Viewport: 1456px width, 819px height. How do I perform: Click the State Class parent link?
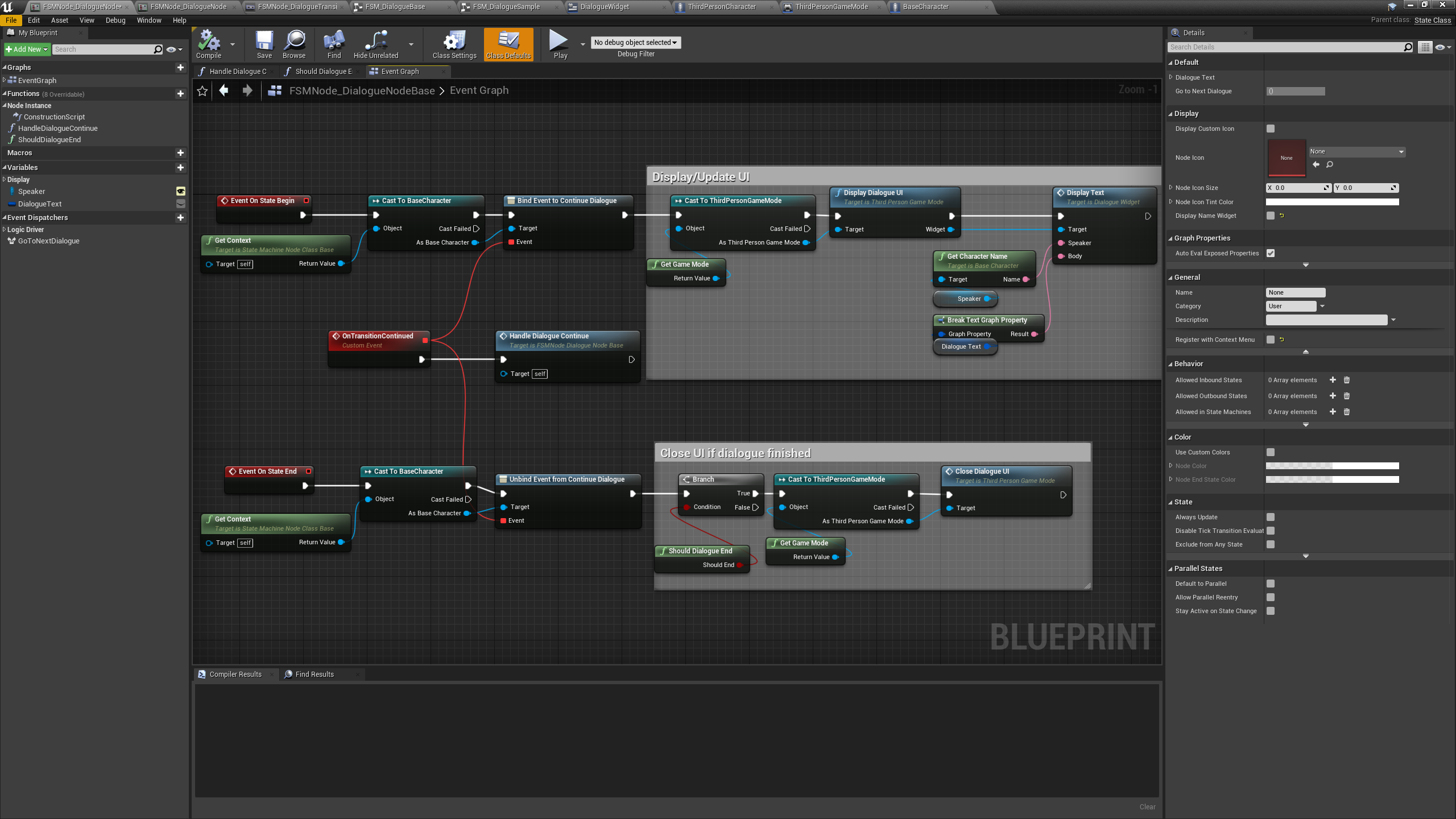[1432, 20]
